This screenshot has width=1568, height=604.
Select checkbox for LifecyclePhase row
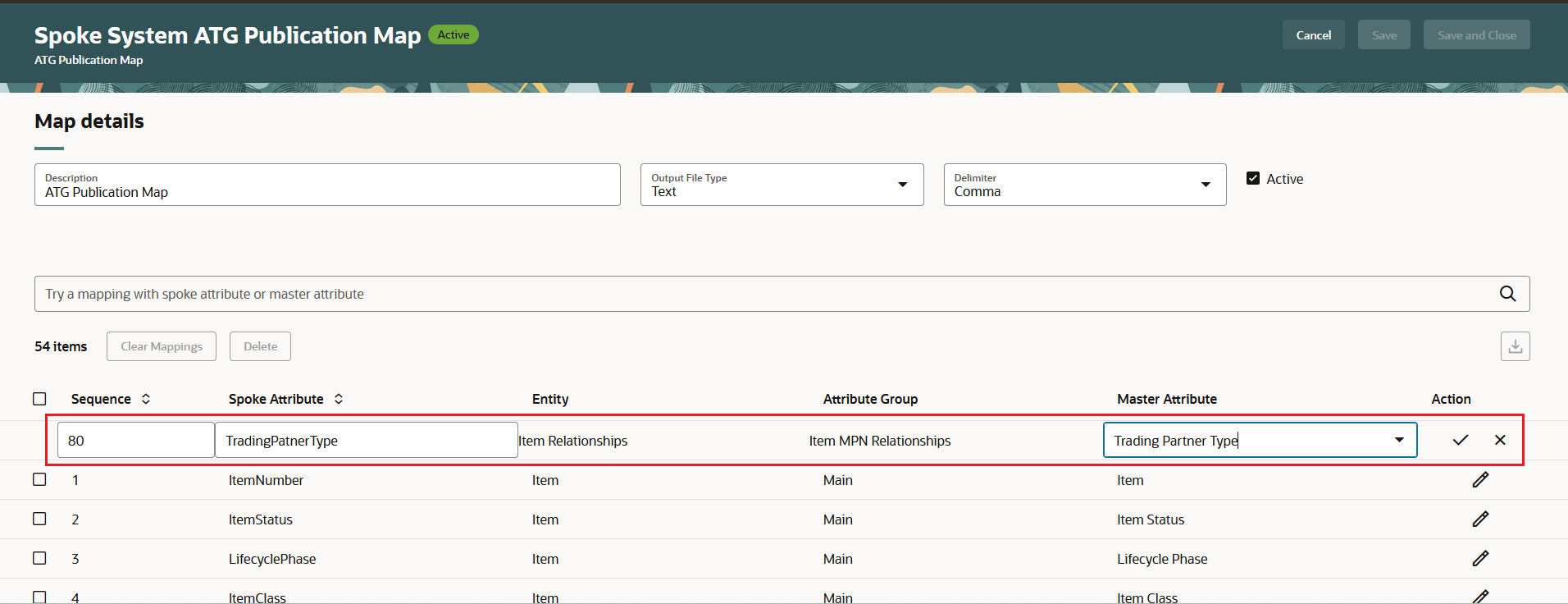39,558
